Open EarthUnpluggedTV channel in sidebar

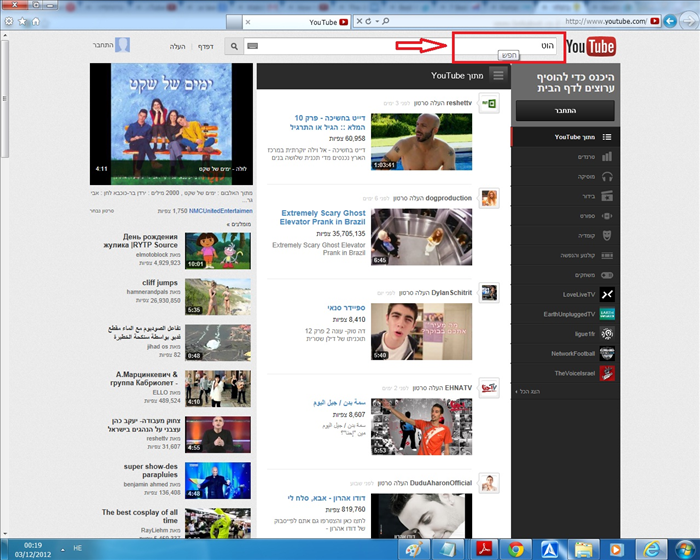(565, 314)
